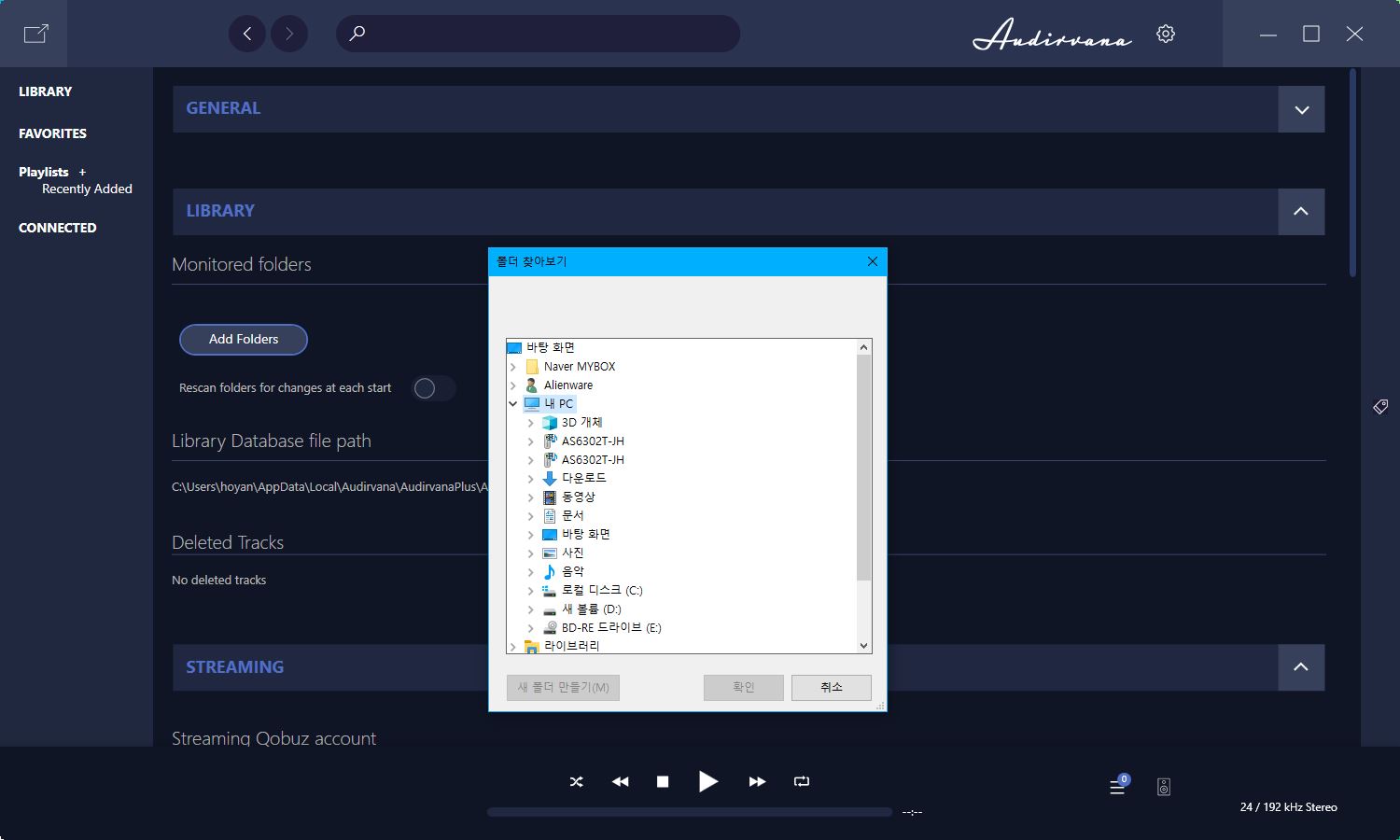Click the 확인 confirm button
1400x840 pixels.
(744, 687)
